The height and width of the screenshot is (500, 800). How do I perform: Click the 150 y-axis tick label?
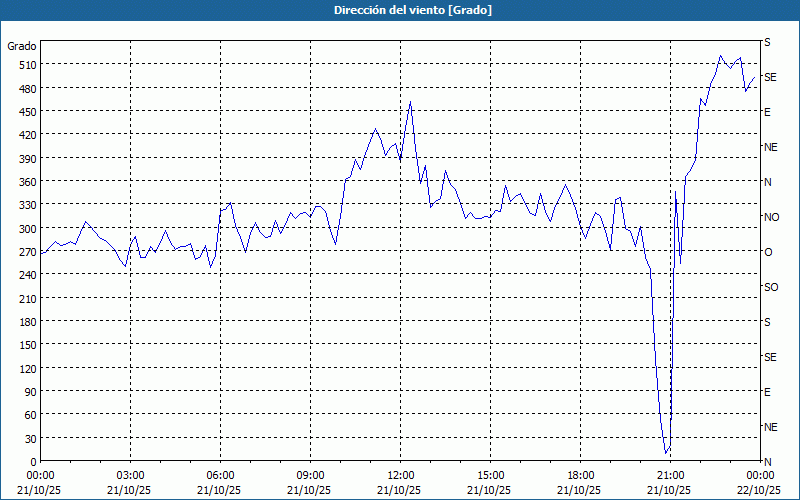pos(25,345)
